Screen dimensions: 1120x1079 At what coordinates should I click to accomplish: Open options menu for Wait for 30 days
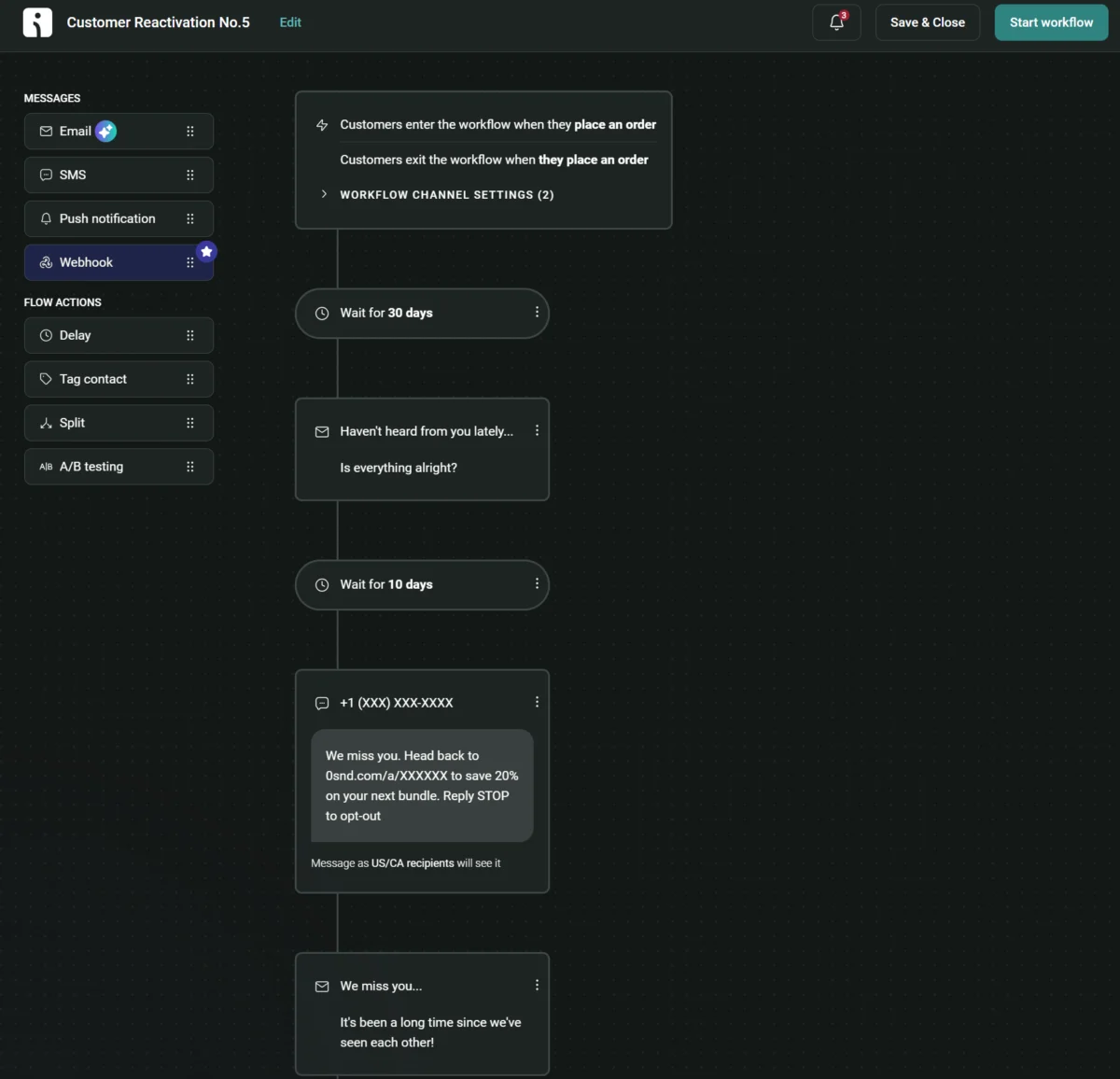pos(537,312)
